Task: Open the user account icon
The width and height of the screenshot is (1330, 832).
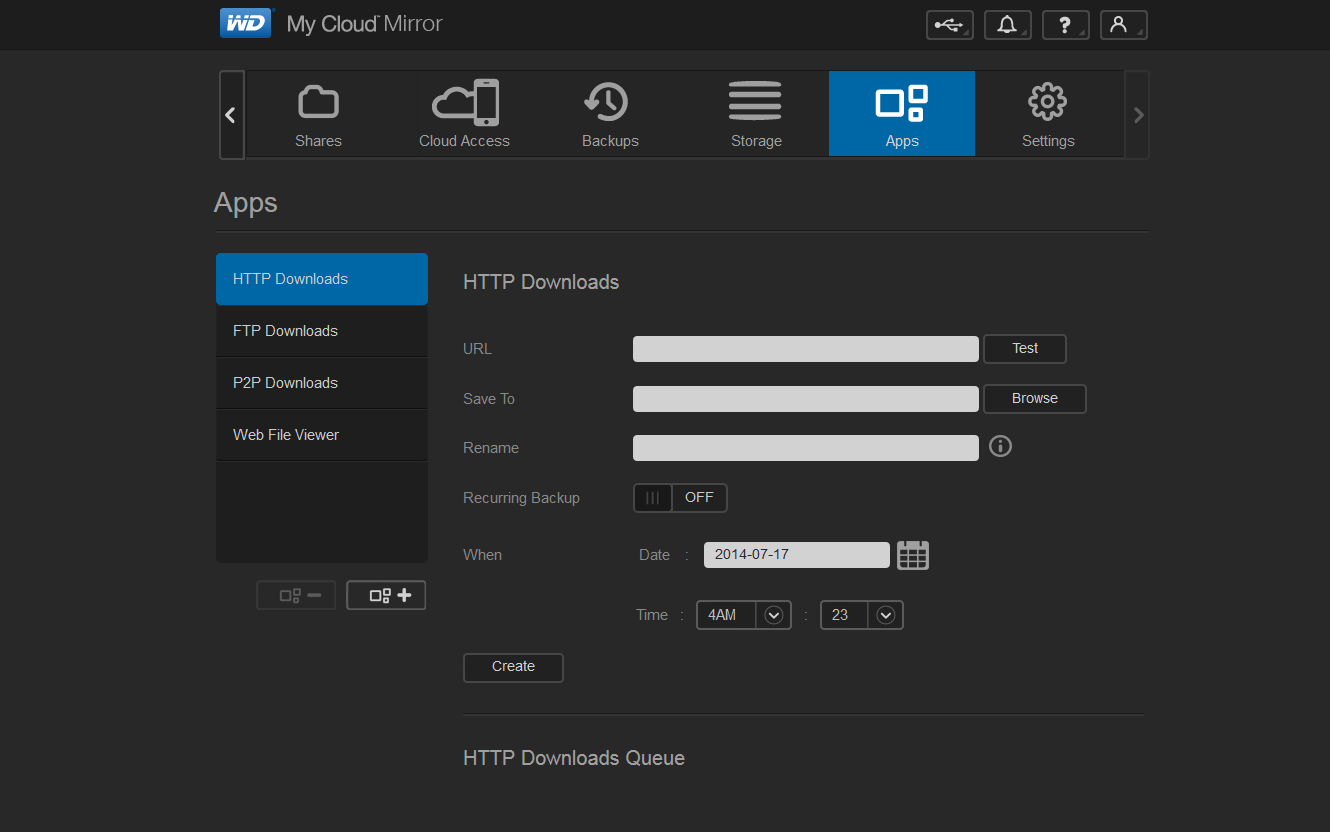Action: [x=1124, y=25]
